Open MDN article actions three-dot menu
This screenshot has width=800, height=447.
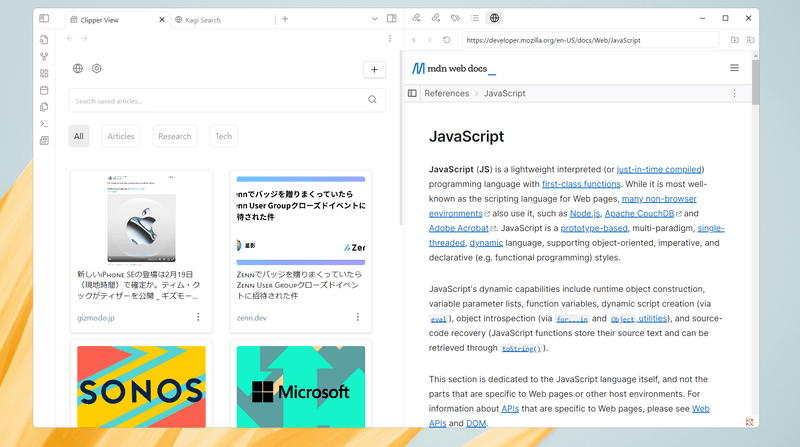pyautogui.click(x=734, y=93)
